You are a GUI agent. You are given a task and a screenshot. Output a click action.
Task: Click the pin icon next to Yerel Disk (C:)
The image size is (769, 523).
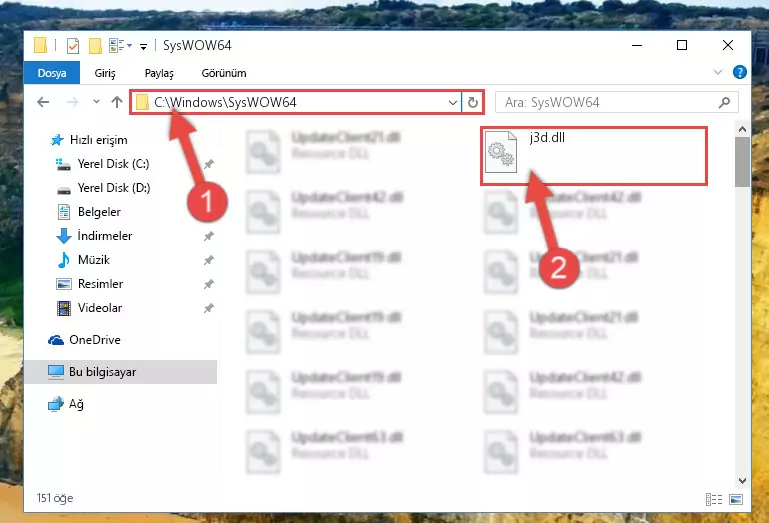(x=208, y=164)
